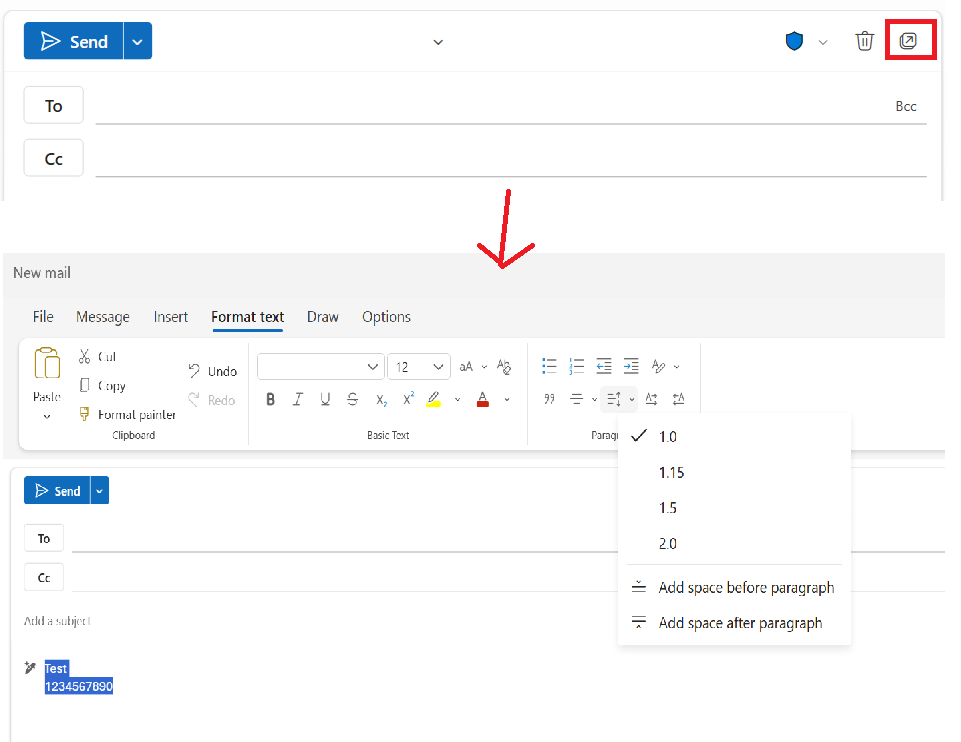Click the lower small Send button
The image size is (961, 742).
(57, 490)
